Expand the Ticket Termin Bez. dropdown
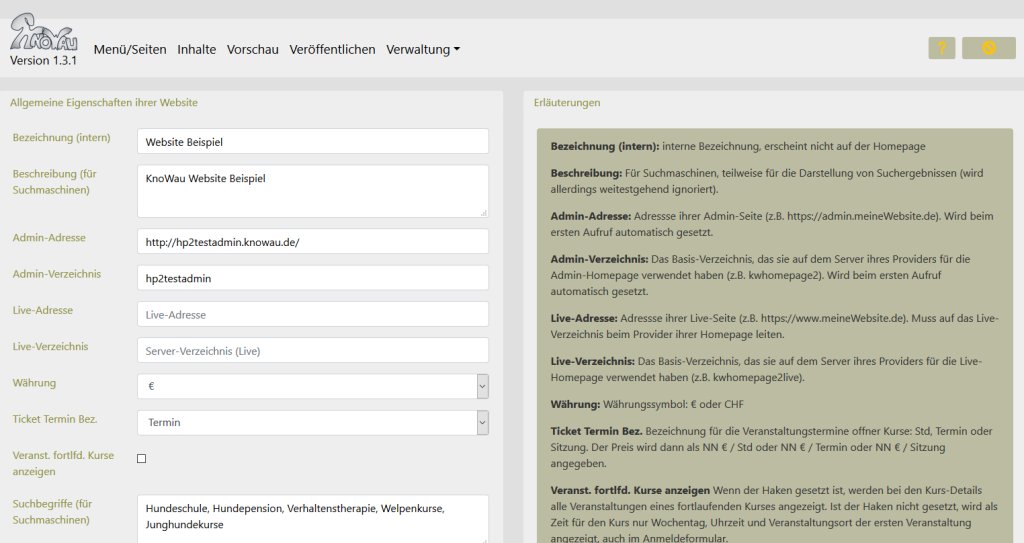 tap(312, 422)
